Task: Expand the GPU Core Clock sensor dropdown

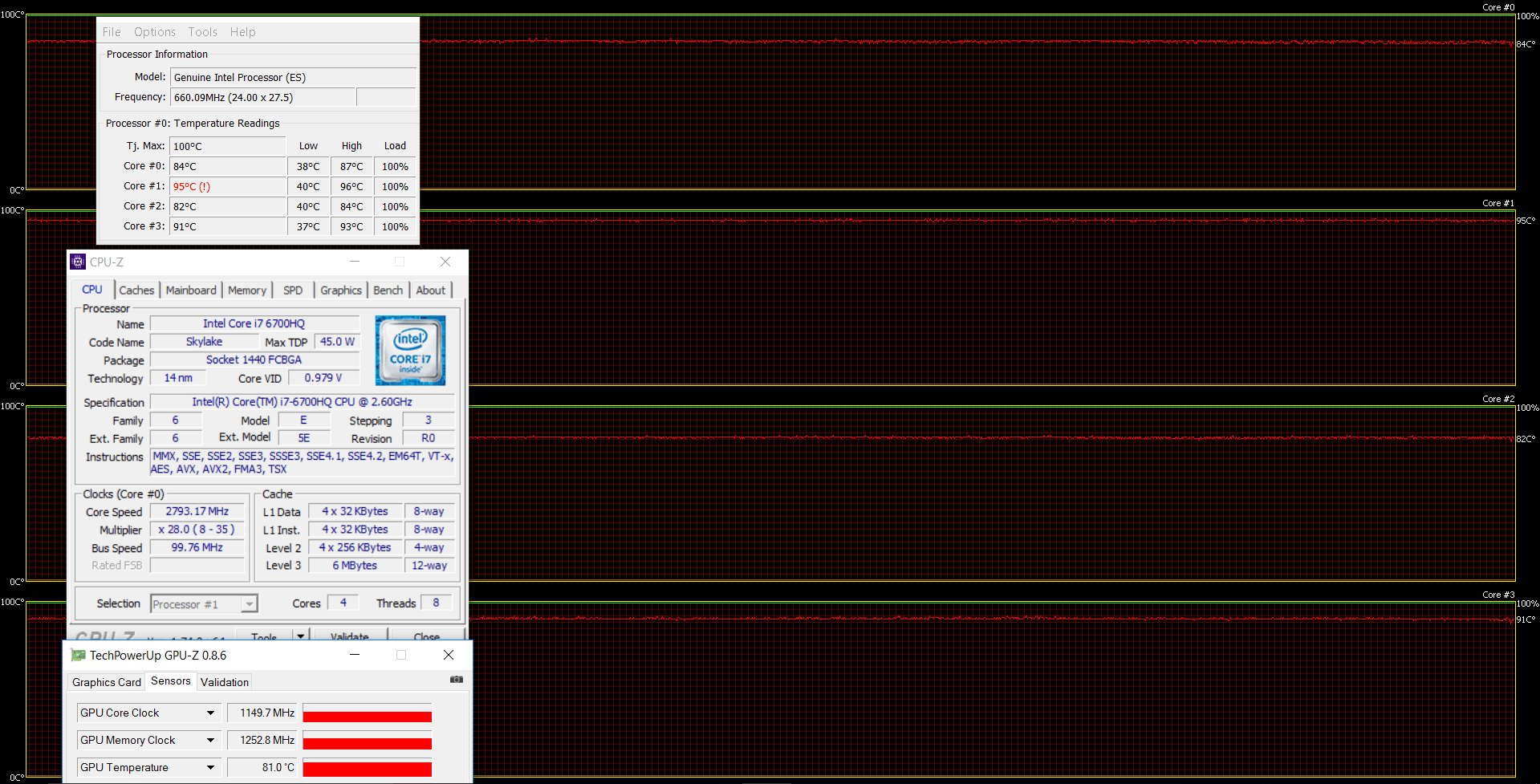Action: [x=210, y=713]
